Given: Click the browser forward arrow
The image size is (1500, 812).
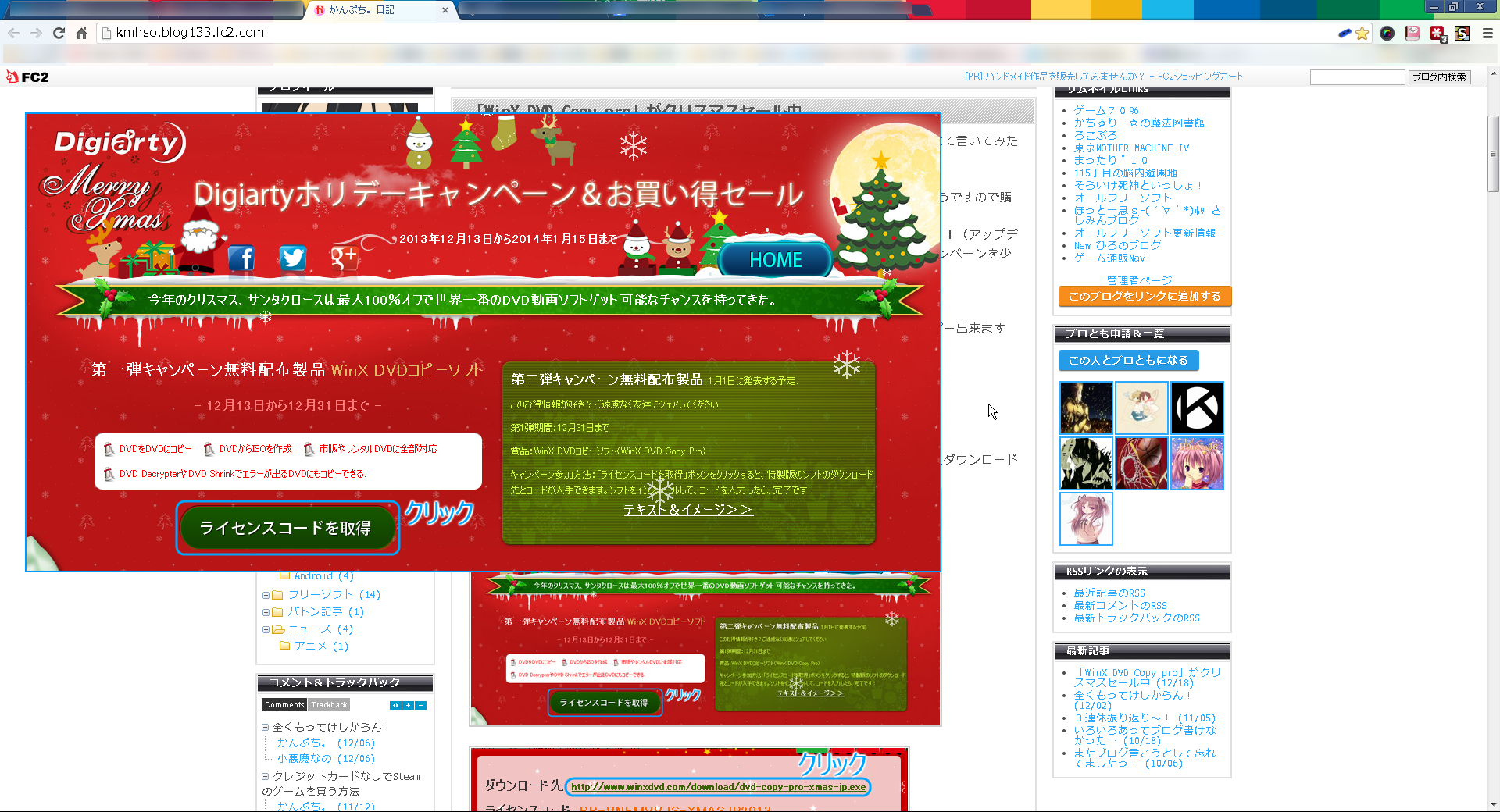Looking at the screenshot, I should pyautogui.click(x=36, y=33).
